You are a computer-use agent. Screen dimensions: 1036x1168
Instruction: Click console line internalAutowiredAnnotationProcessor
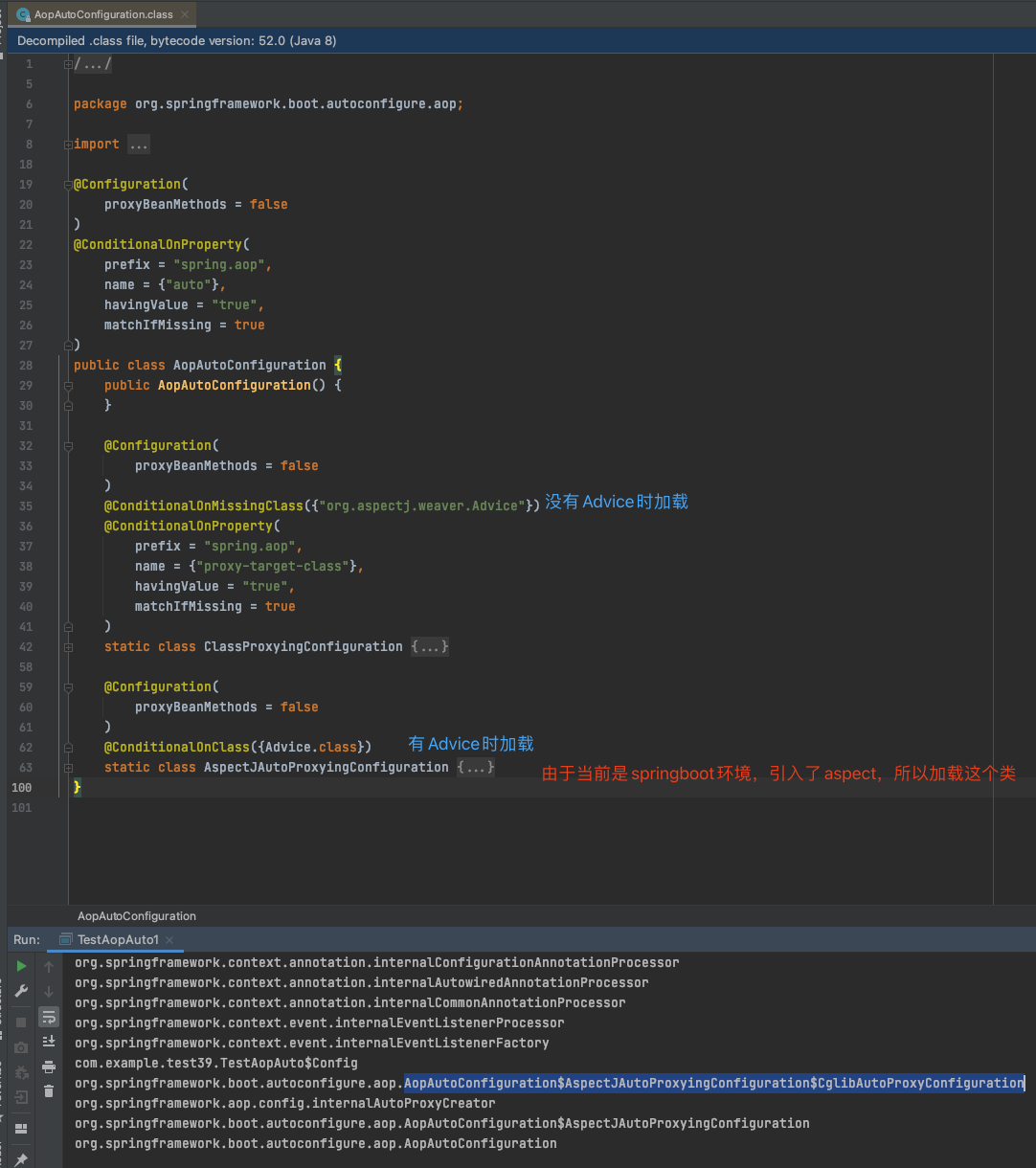(x=362, y=983)
